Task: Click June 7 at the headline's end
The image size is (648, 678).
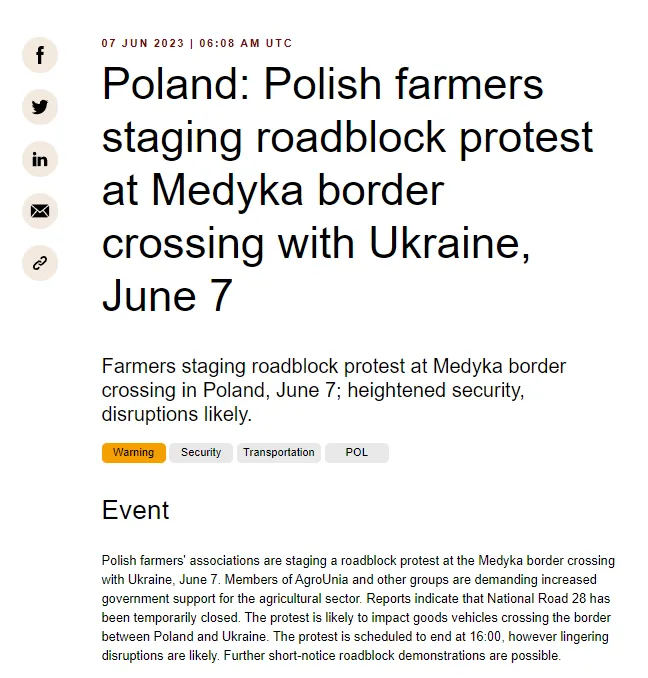Action: tap(167, 295)
